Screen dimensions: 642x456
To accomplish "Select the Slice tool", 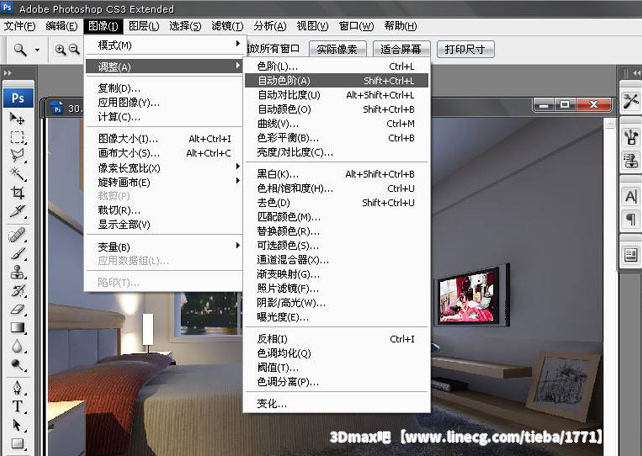I will pos(17,211).
